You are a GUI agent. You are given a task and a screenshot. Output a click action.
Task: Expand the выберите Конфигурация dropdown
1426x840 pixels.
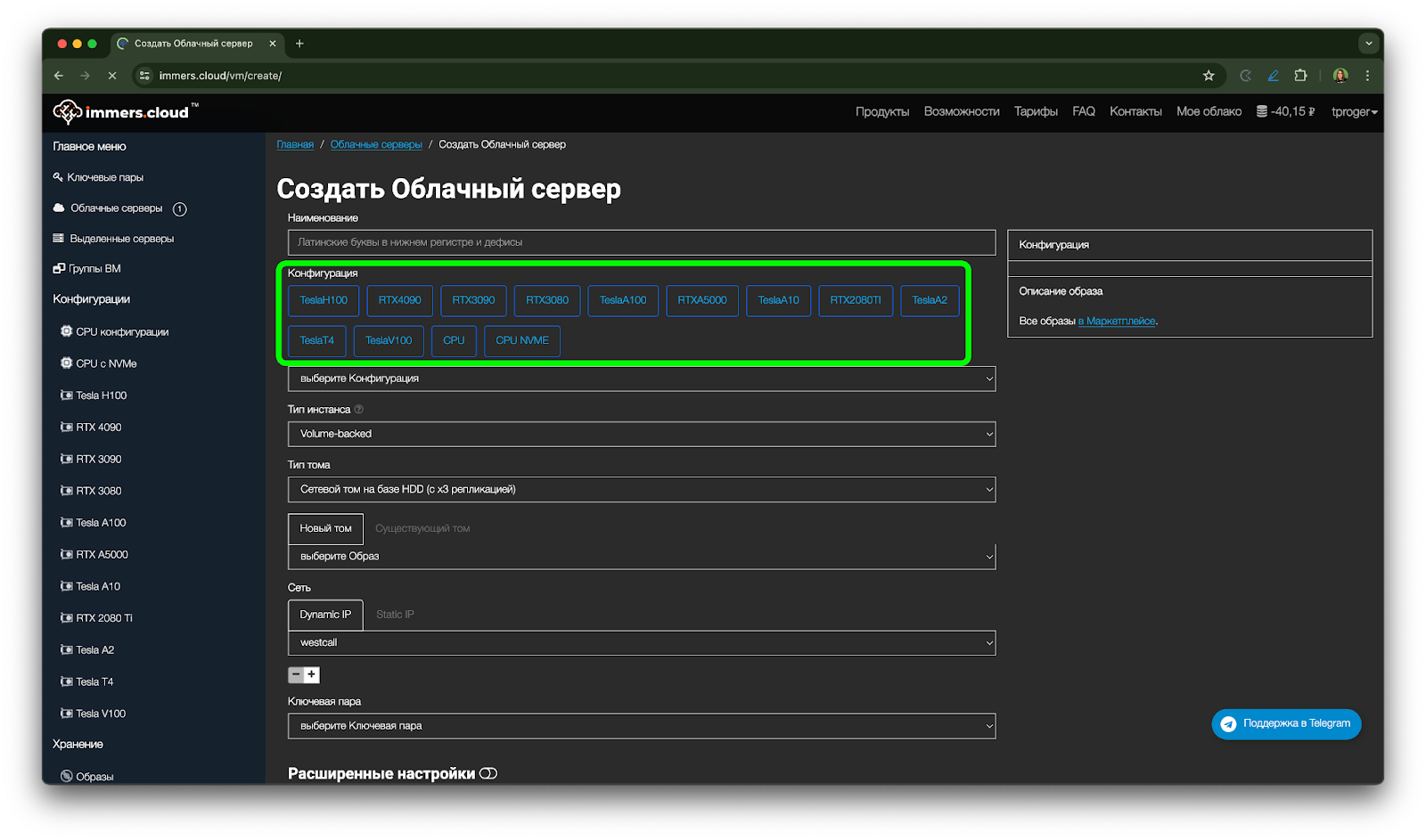642,379
